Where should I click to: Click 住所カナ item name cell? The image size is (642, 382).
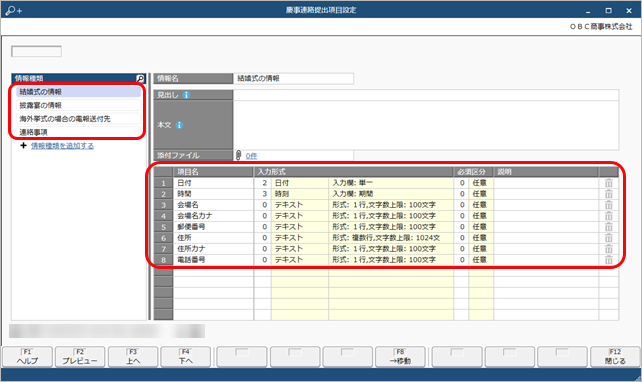pyautogui.click(x=213, y=249)
